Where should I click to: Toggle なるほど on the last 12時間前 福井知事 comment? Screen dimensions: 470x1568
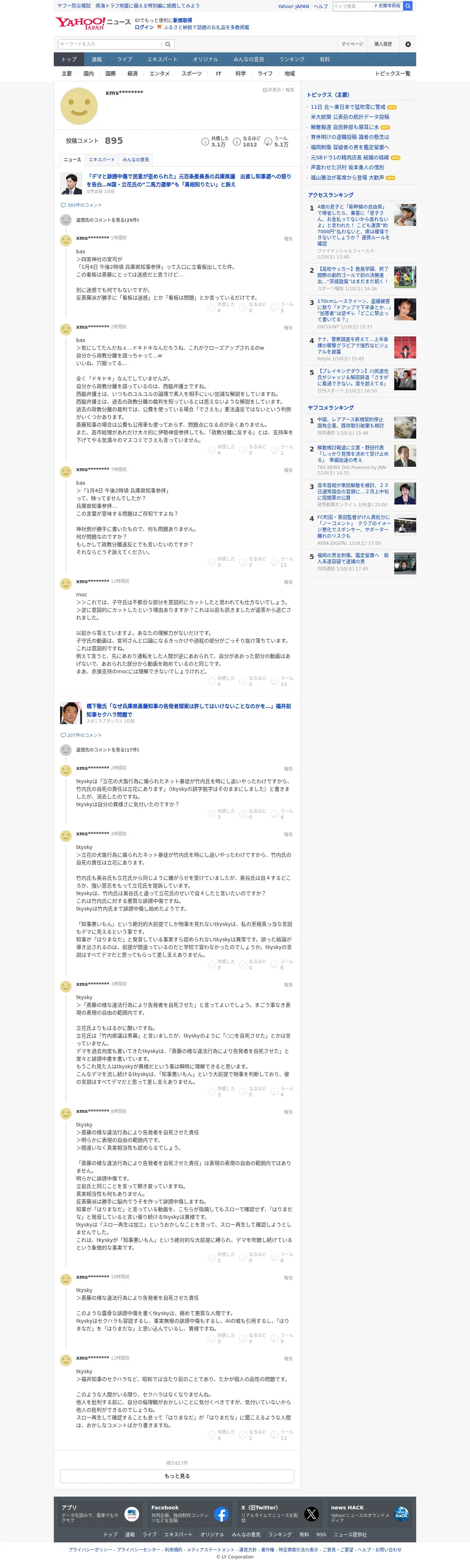tap(253, 1435)
